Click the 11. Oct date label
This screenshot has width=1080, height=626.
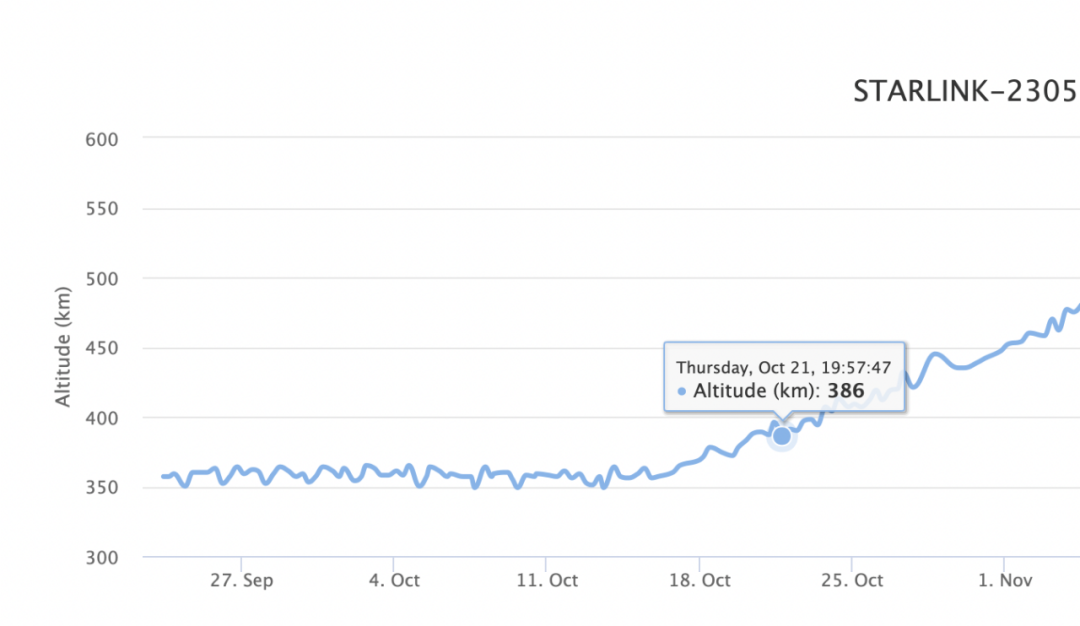pyautogui.click(x=547, y=580)
